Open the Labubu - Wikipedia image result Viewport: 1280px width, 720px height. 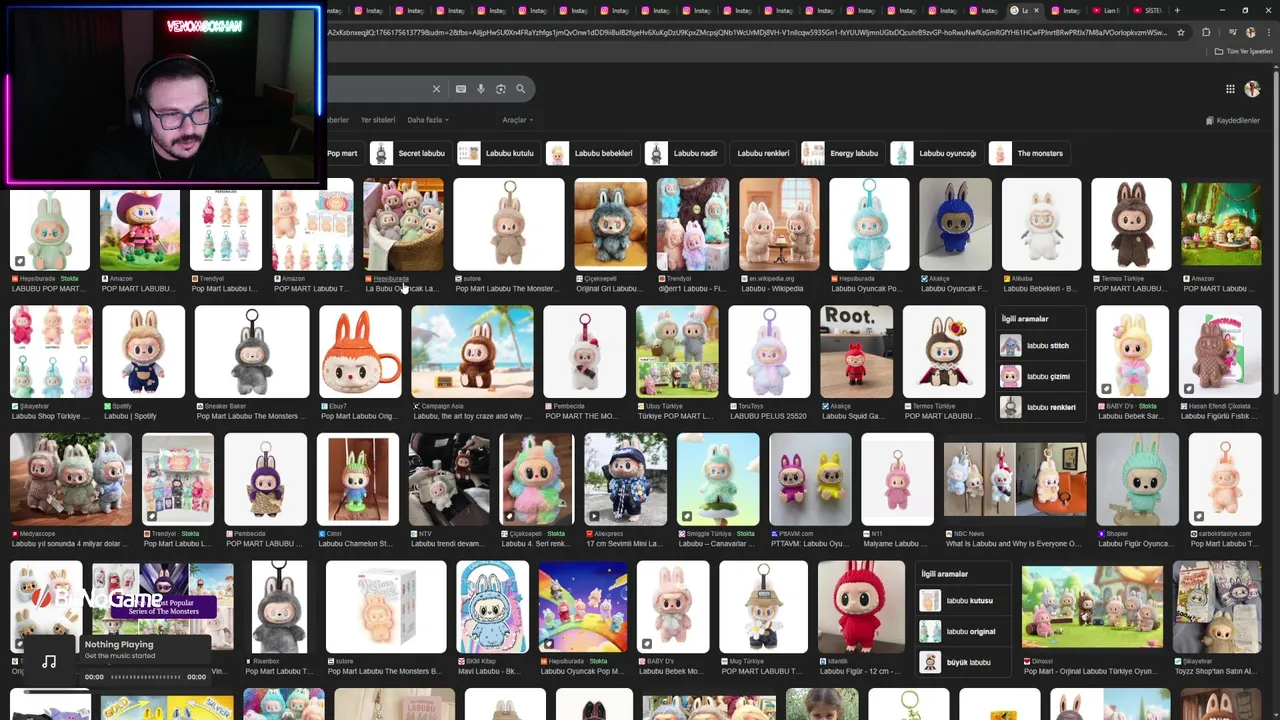[779, 225]
